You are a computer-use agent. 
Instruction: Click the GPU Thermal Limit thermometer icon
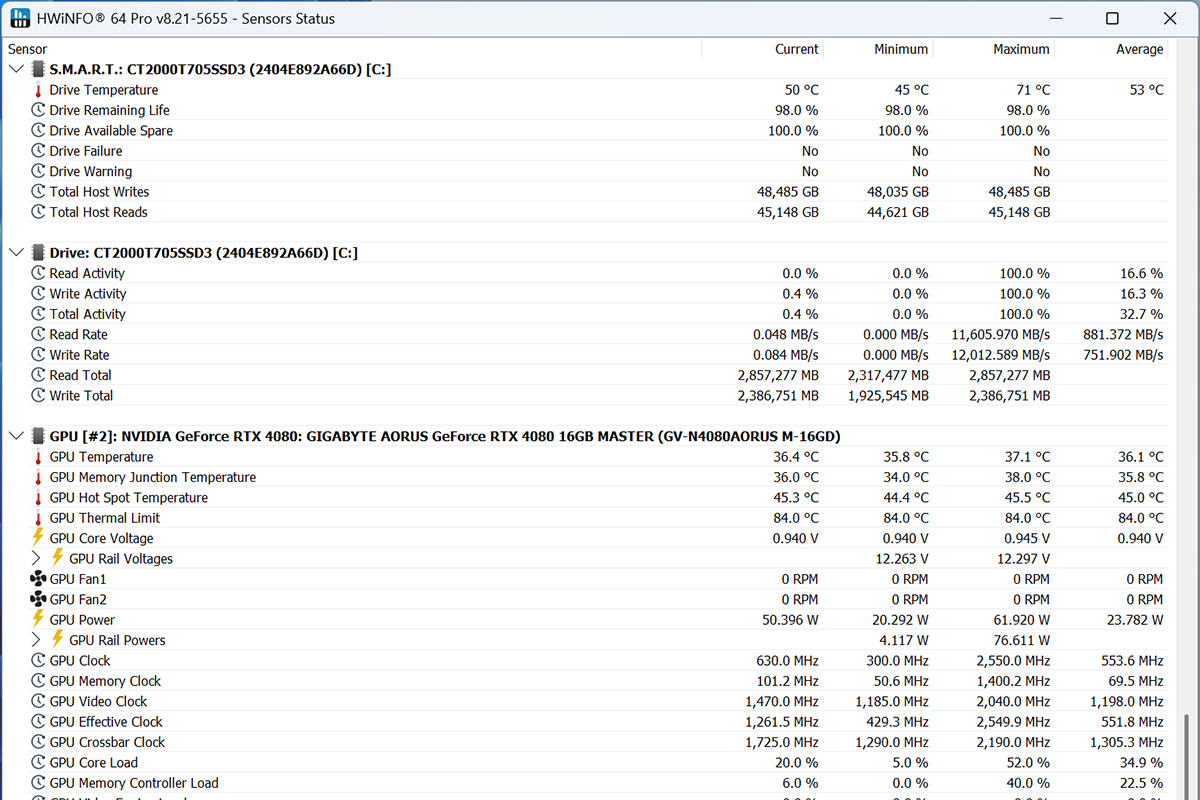pos(39,518)
